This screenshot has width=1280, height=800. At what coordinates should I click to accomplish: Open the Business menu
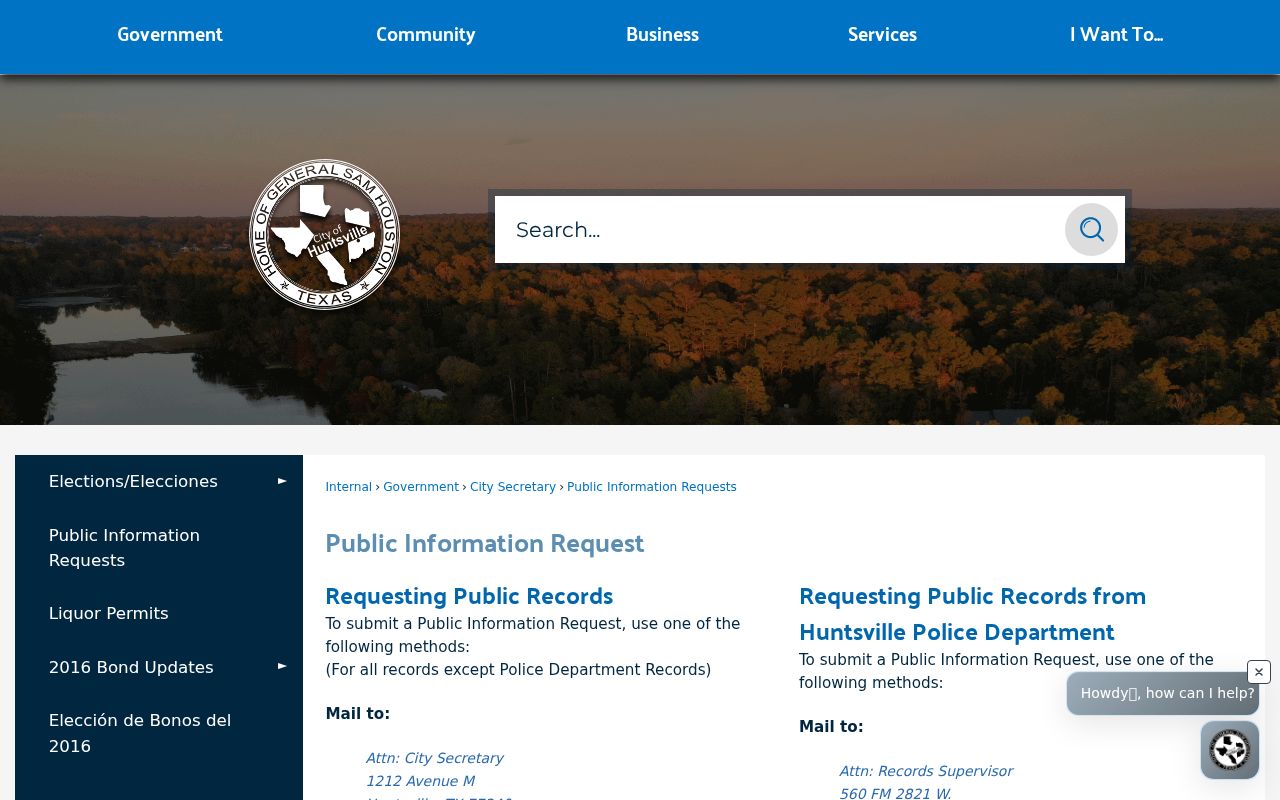point(662,35)
